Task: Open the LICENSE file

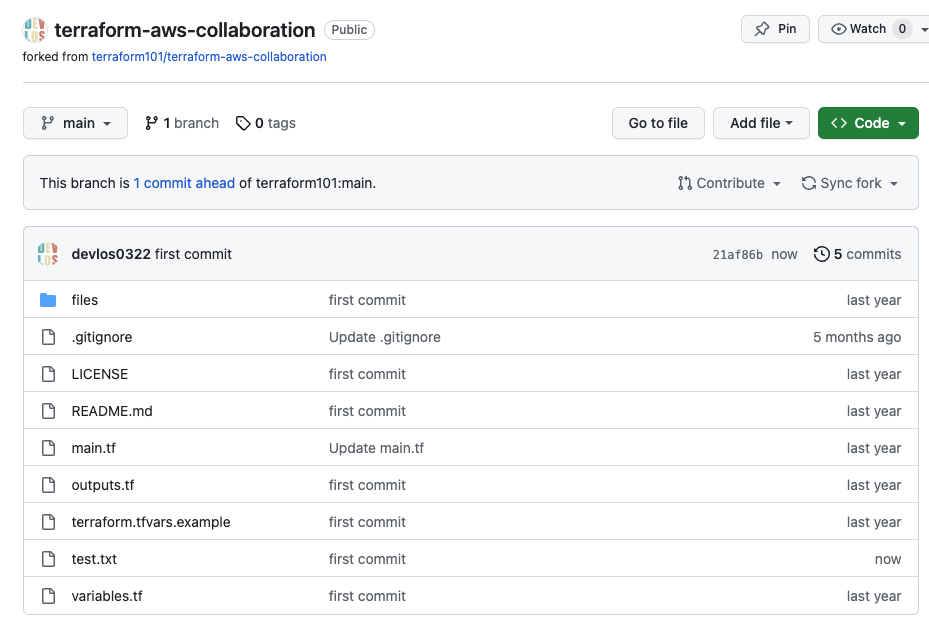Action: coord(100,374)
